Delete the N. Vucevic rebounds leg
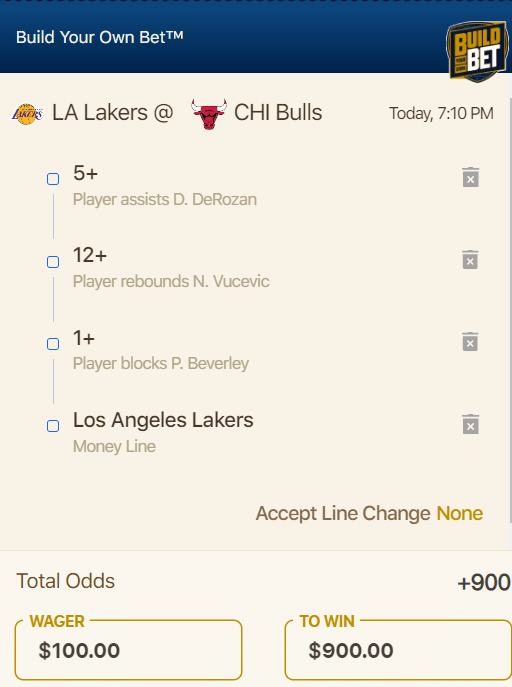 point(470,260)
